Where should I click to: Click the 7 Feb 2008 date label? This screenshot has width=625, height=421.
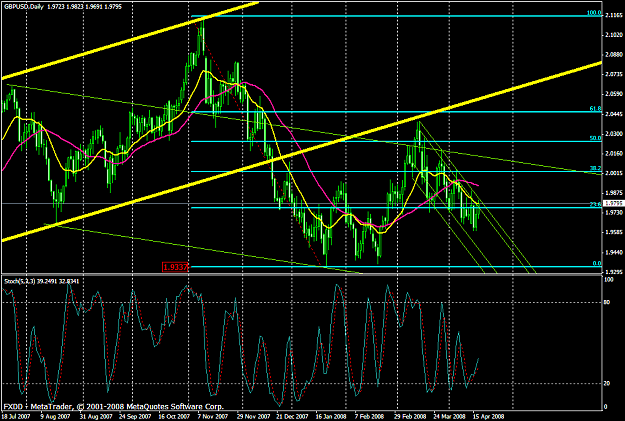click(x=369, y=416)
